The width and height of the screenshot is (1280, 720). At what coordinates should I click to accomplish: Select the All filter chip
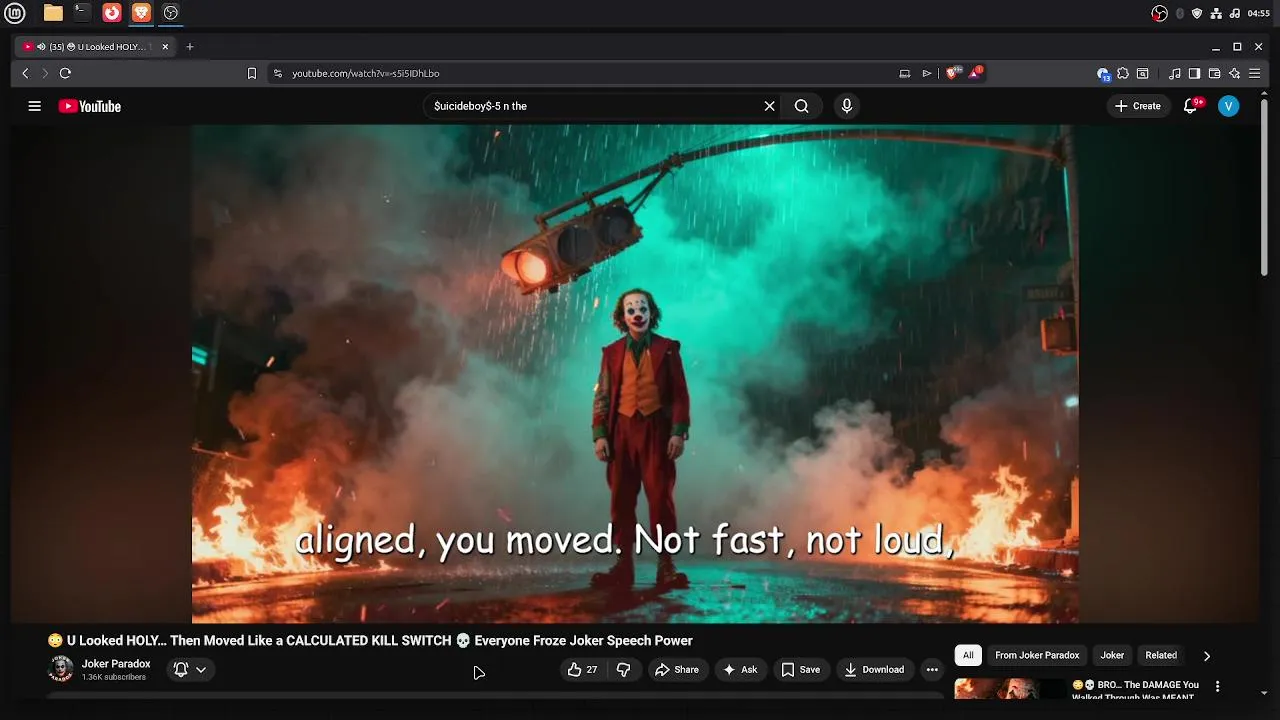[x=968, y=656]
